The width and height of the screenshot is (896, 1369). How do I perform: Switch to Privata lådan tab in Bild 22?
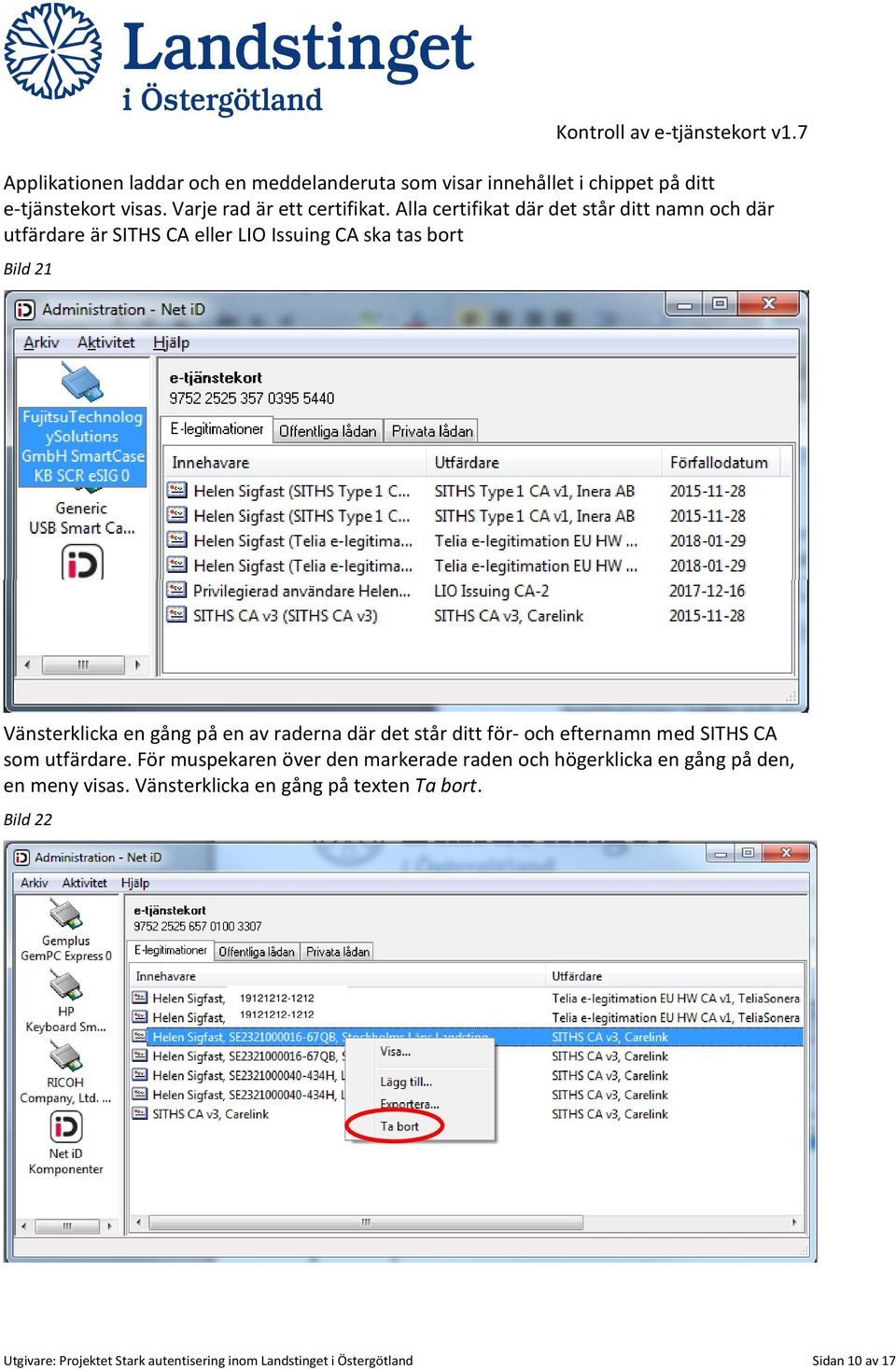[x=338, y=952]
